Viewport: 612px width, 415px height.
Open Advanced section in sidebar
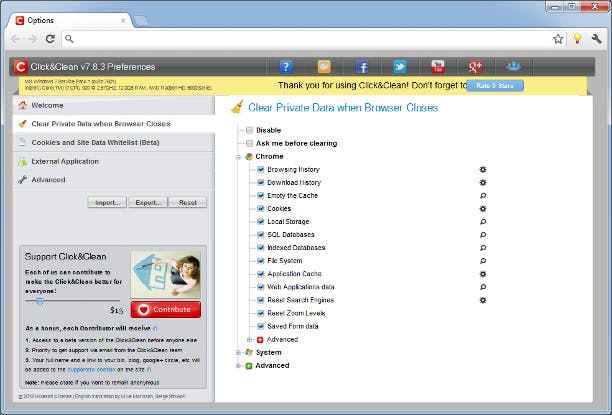click(114, 180)
